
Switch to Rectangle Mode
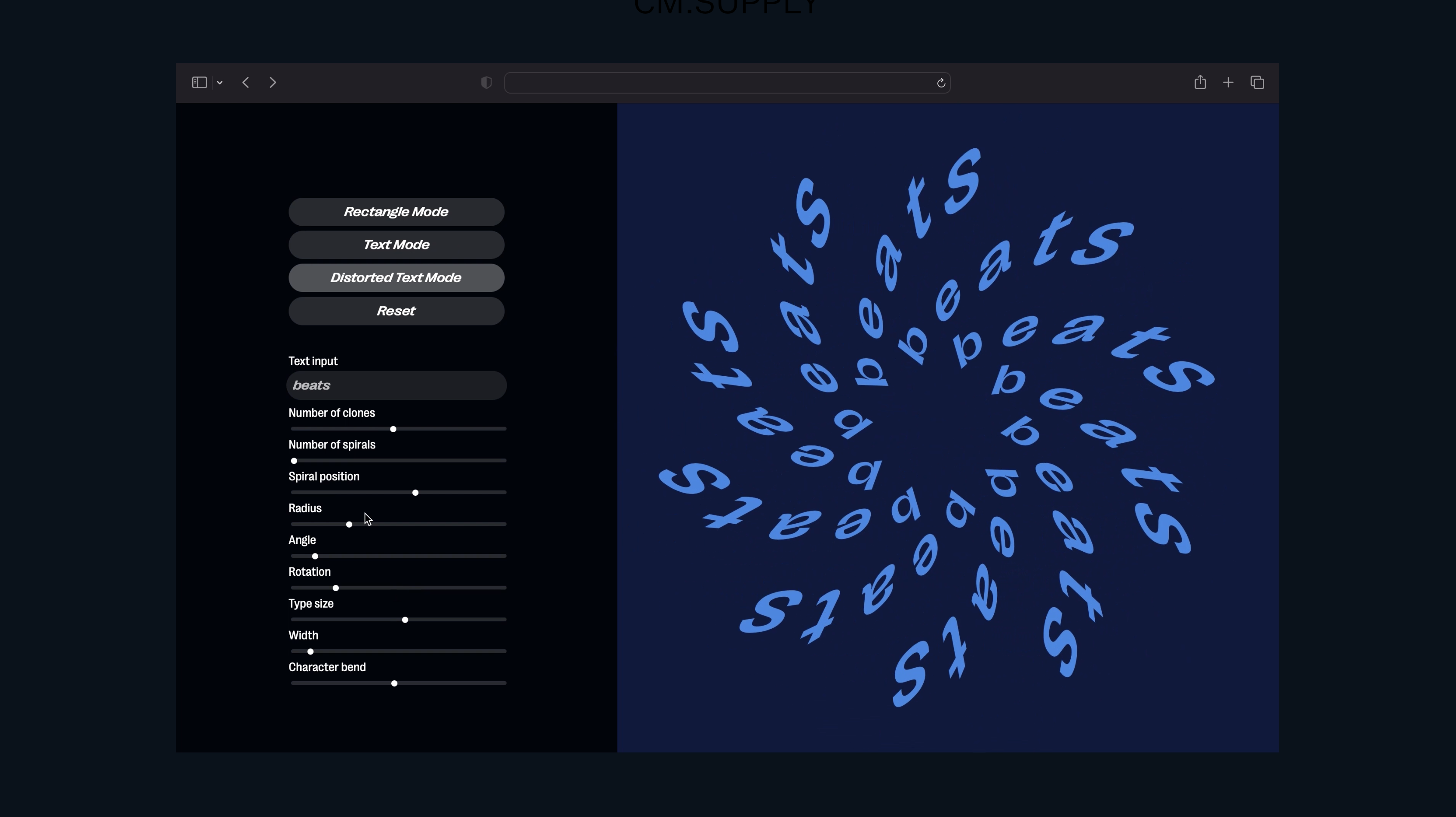coord(396,212)
